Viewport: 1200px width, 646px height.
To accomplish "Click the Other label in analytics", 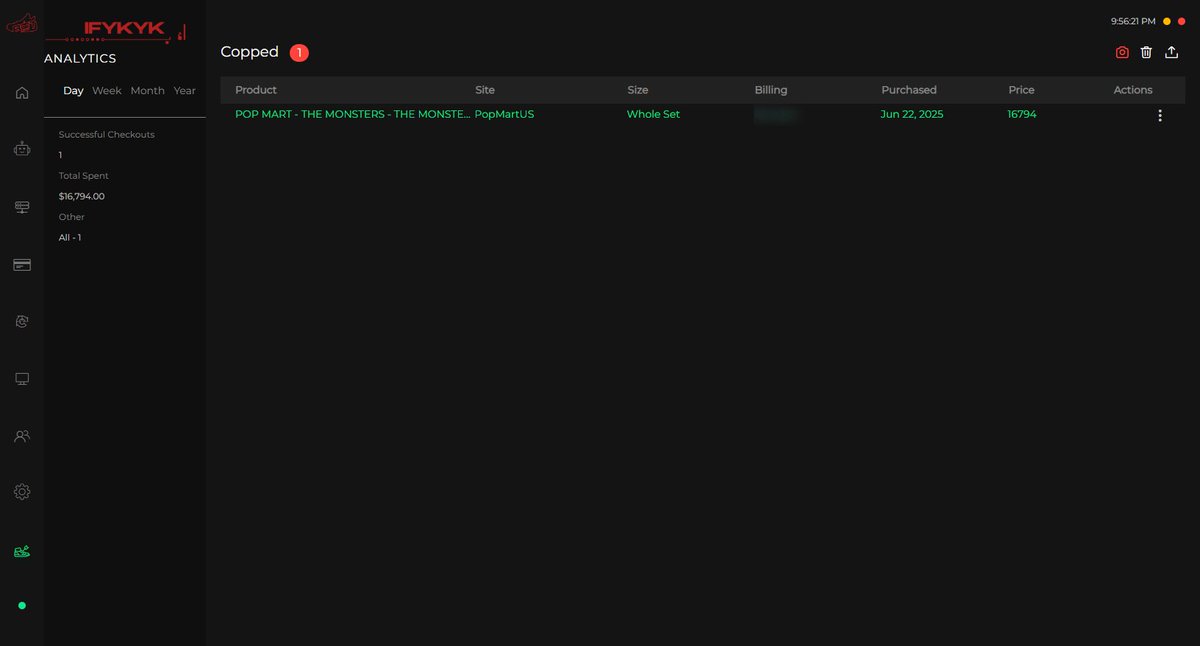I will (72, 217).
